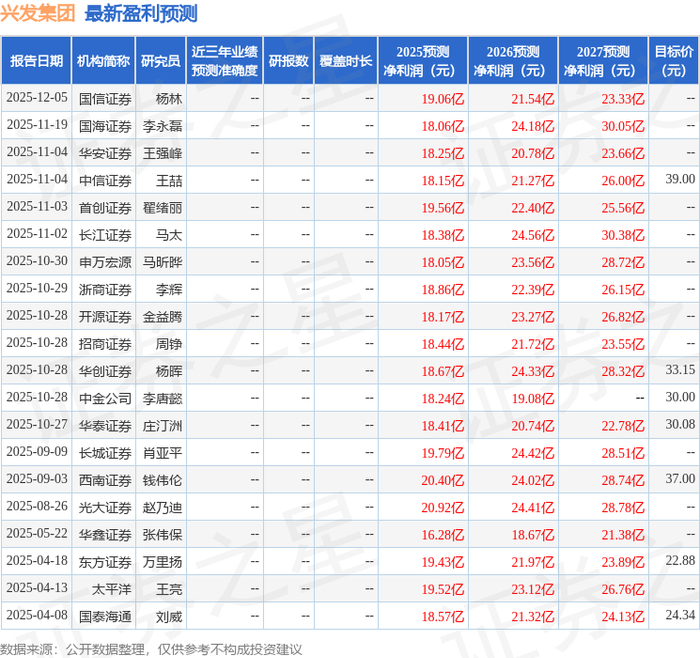Screen dimensions: 700x658
Task: Select institution 国信证券
Action: pos(105,99)
